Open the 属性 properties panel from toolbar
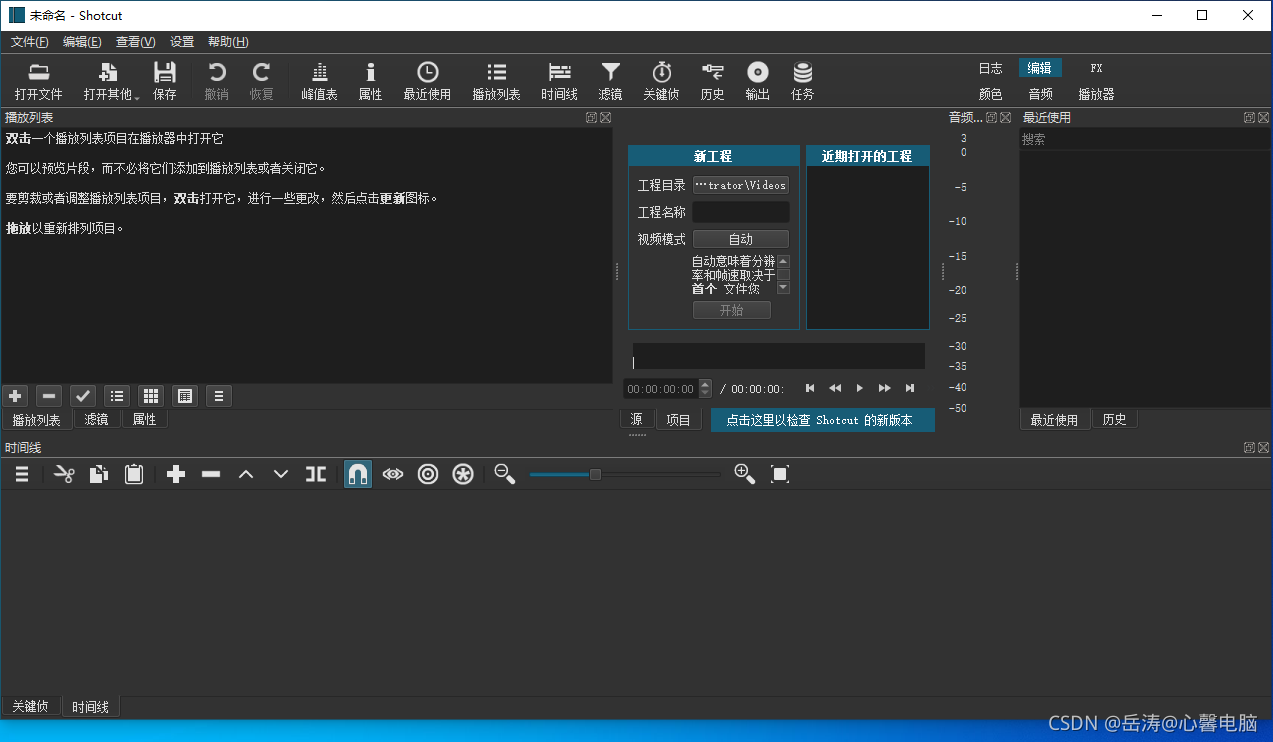 (x=370, y=81)
